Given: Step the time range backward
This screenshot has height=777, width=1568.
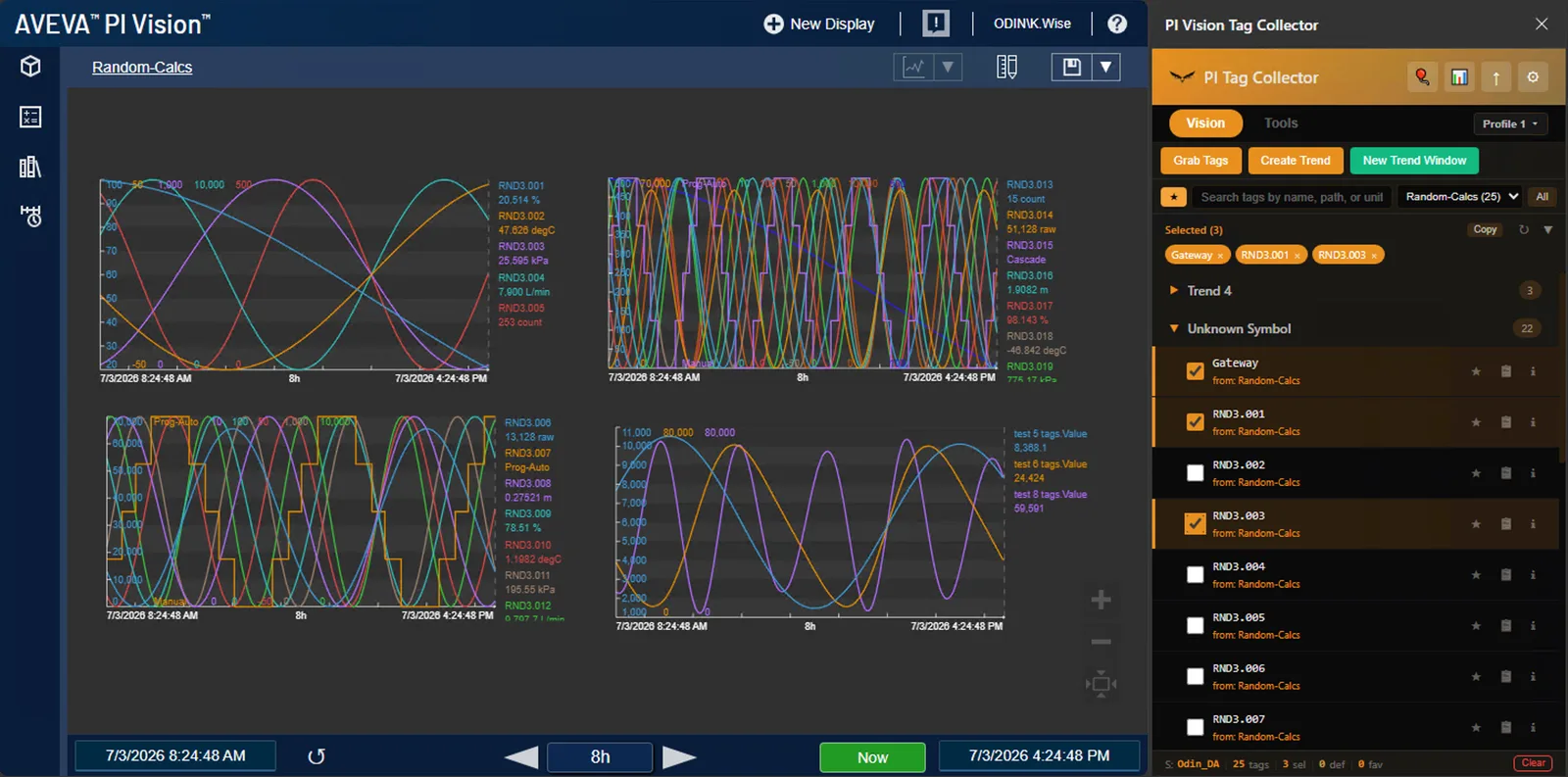Looking at the screenshot, I should [521, 757].
